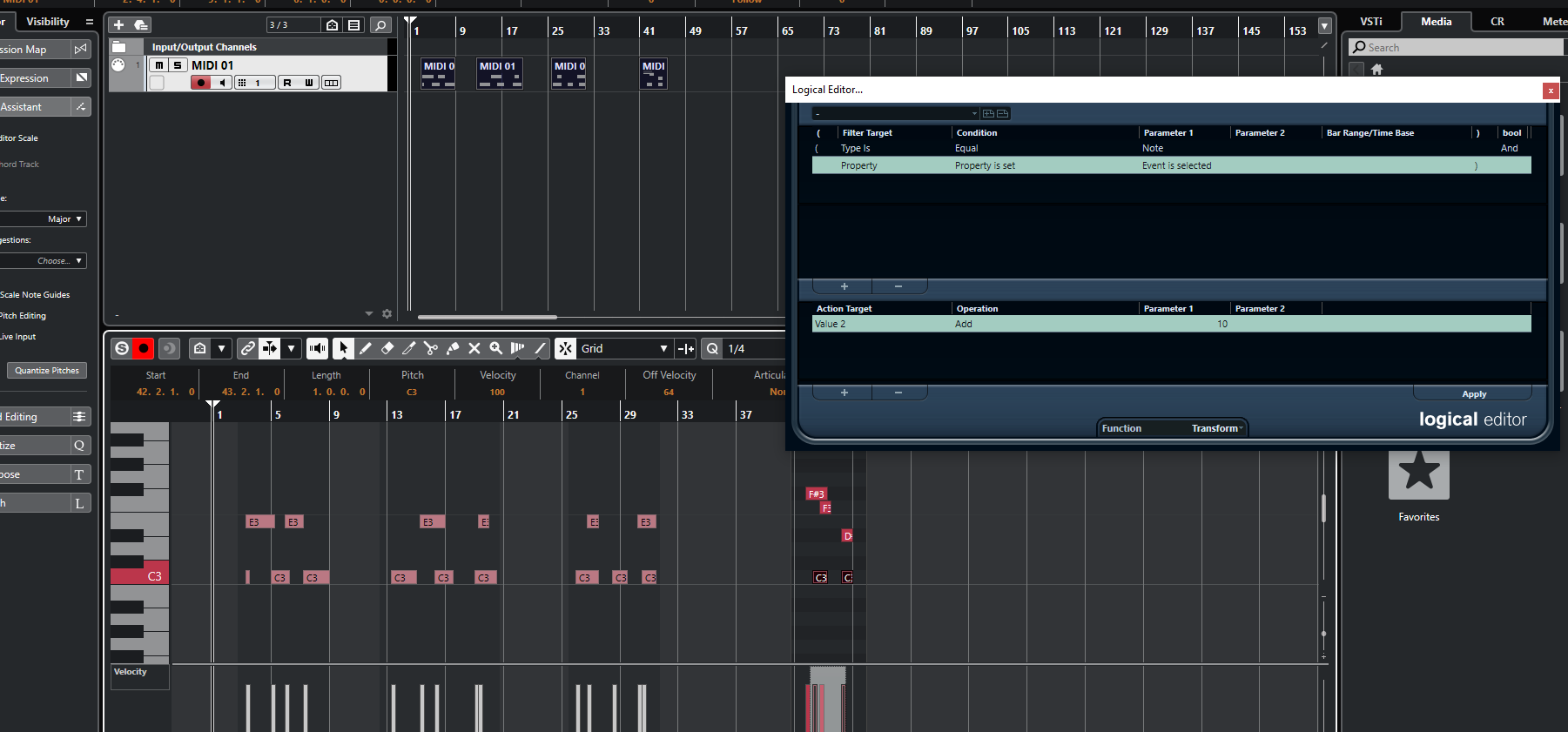The height and width of the screenshot is (732, 1568).
Task: Select the Mute X tool
Action: [x=474, y=348]
